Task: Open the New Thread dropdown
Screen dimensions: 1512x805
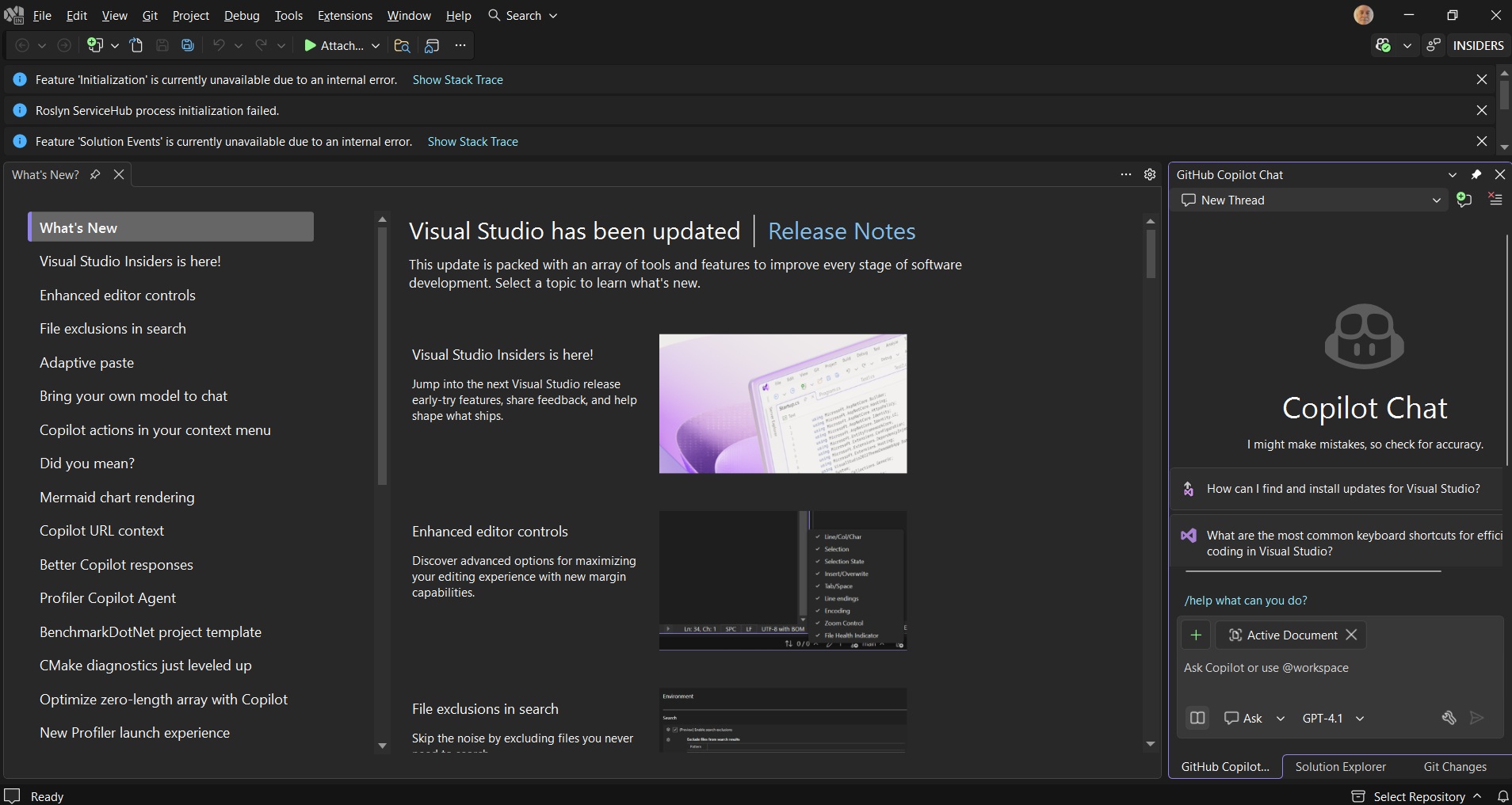Action: pyautogui.click(x=1436, y=200)
